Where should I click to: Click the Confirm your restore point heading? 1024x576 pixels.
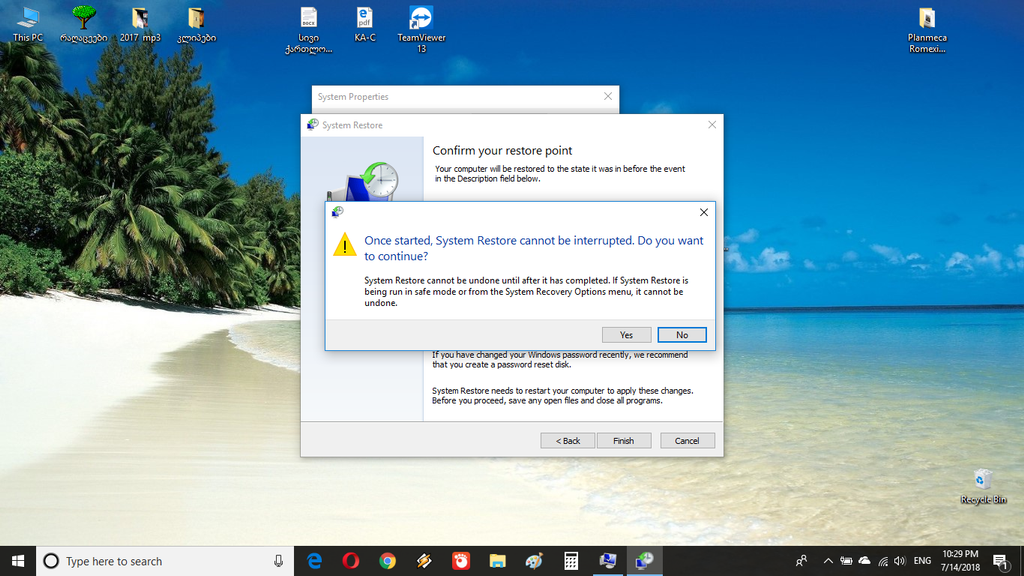502,150
